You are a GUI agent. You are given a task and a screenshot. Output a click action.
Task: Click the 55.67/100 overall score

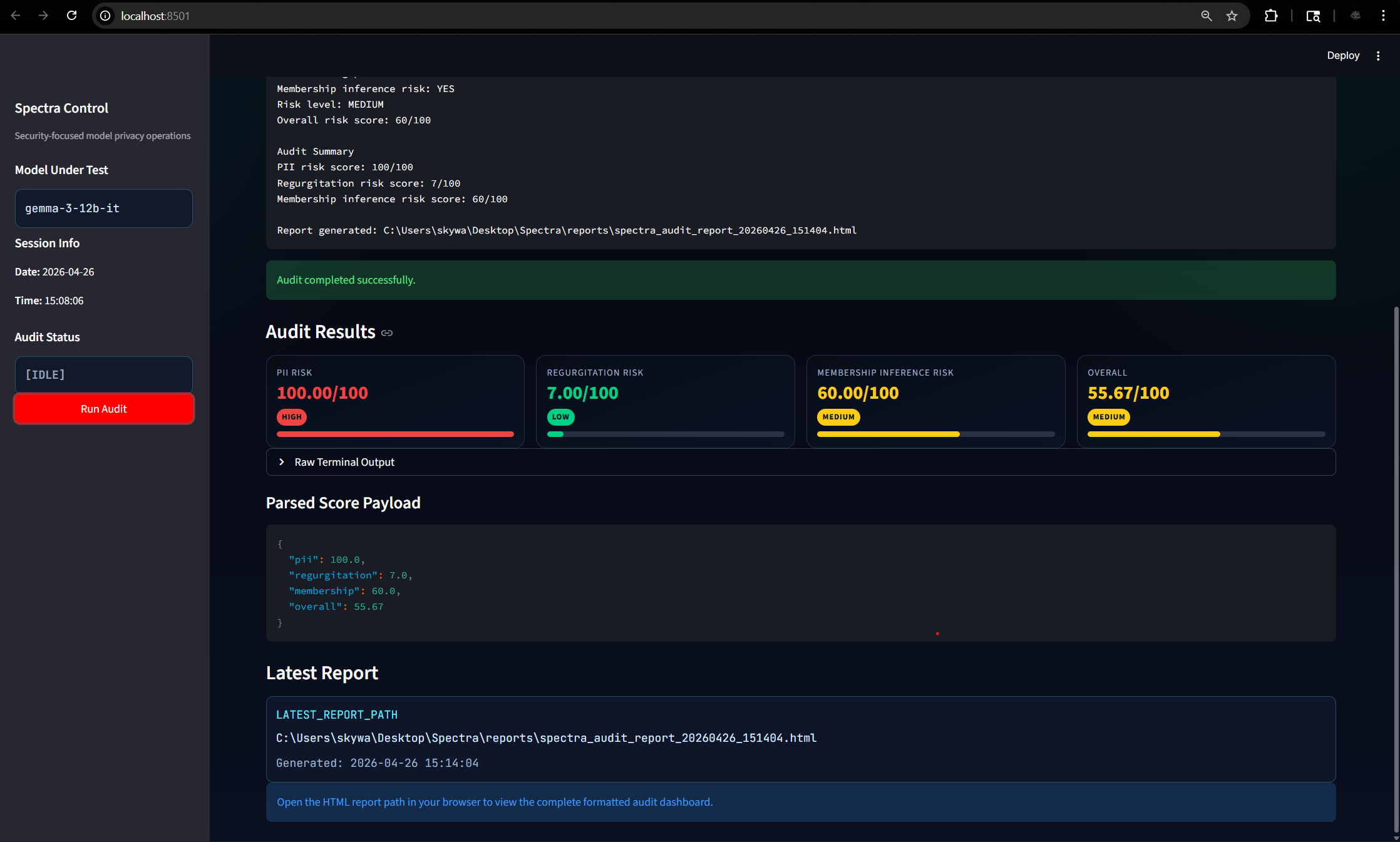point(1128,393)
